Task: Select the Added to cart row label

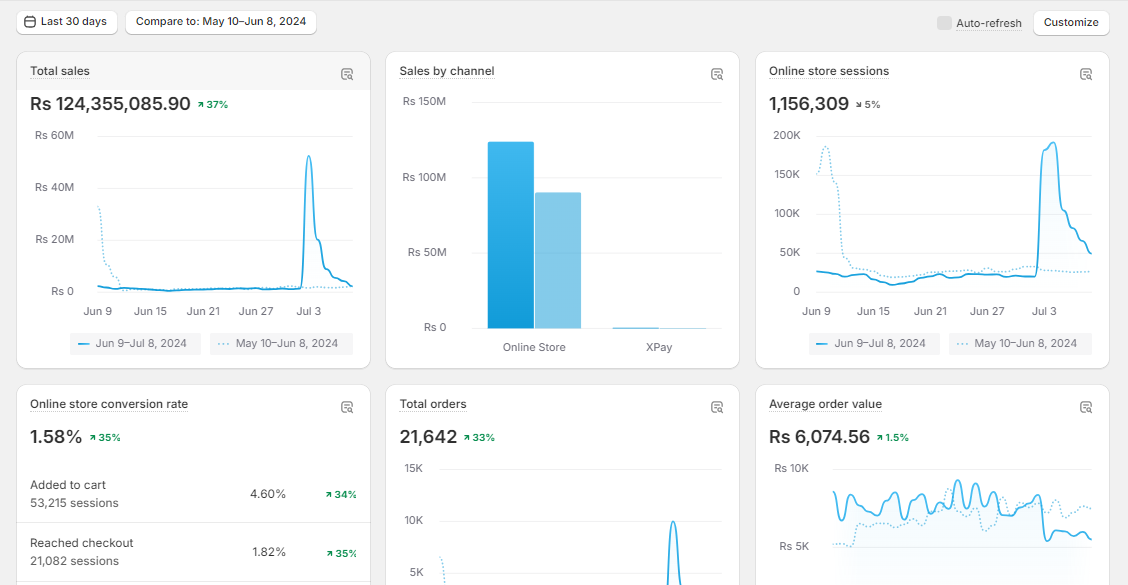Action: (68, 485)
